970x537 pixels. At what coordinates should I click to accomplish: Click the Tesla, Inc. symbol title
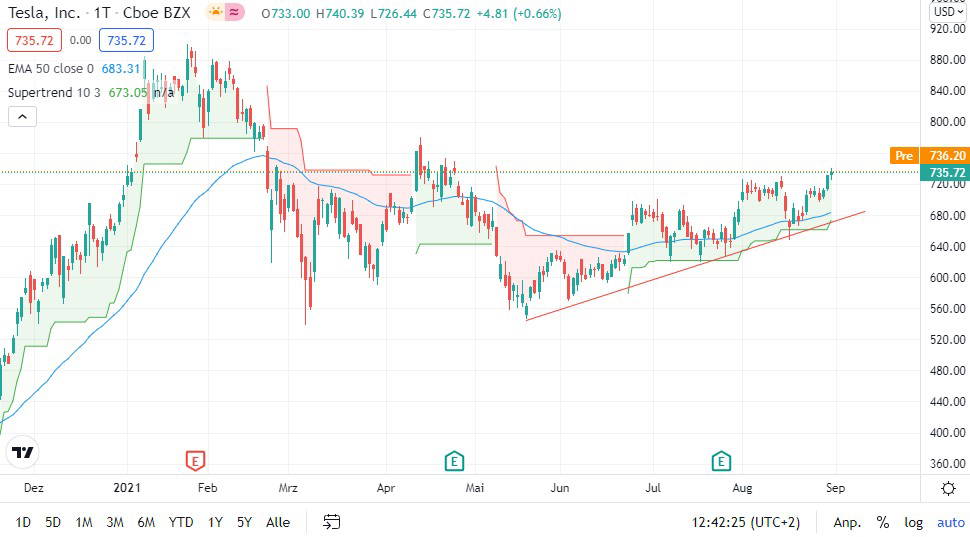43,12
